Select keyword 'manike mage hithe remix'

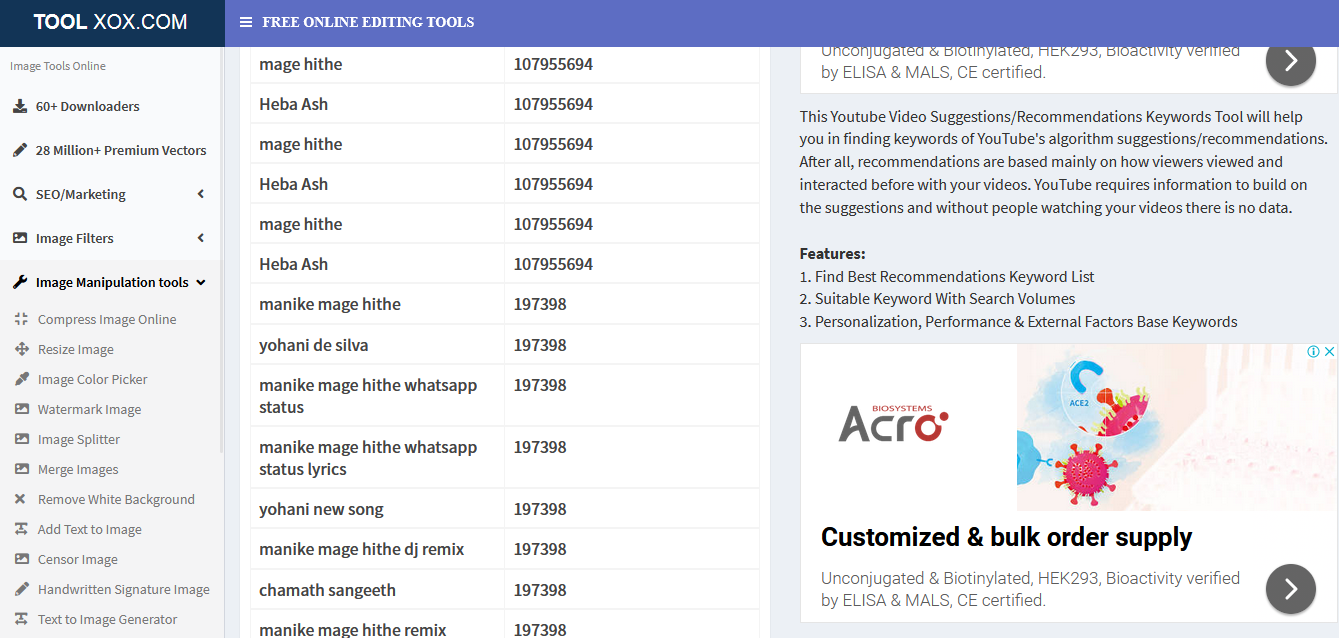pos(353,629)
